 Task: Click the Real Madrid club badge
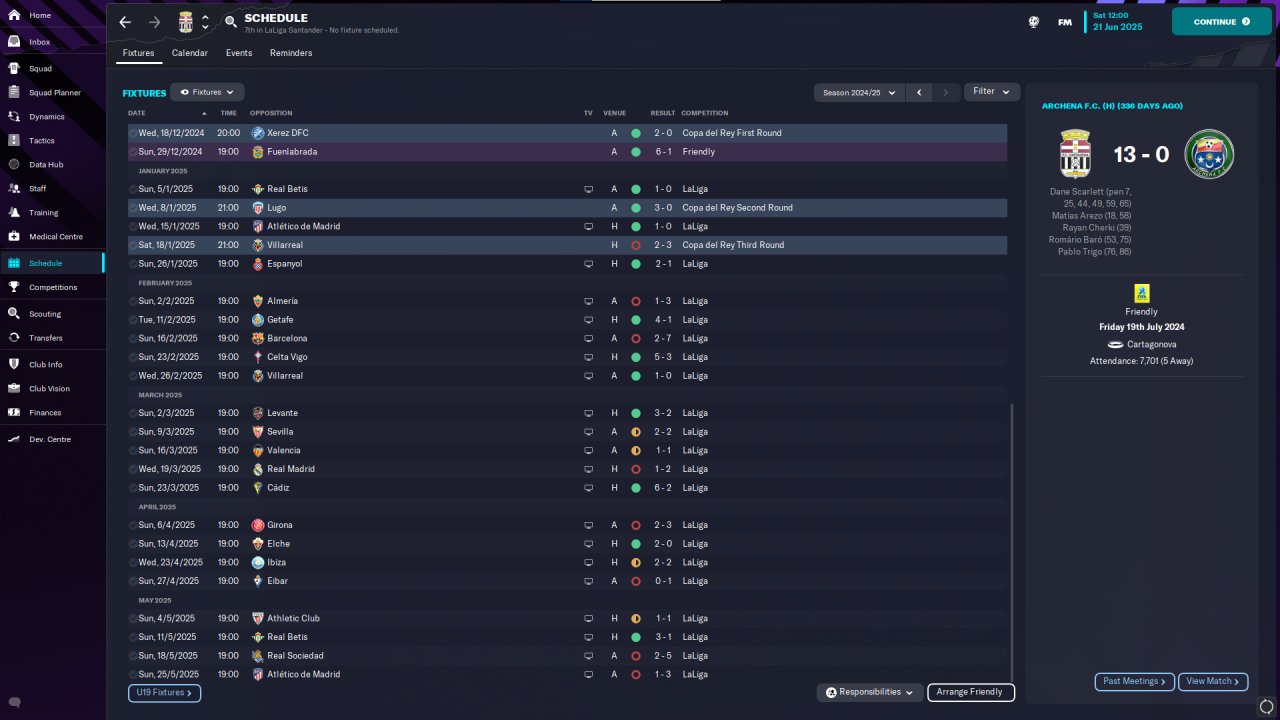(x=258, y=469)
